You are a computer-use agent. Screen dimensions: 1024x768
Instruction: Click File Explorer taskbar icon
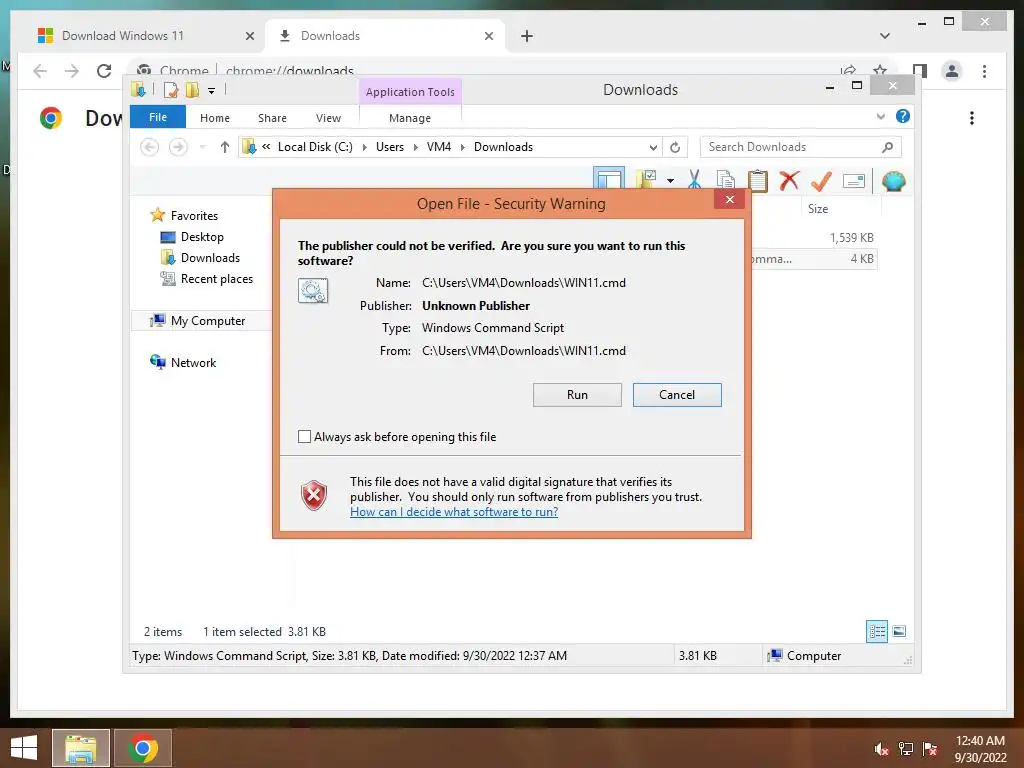(81, 748)
